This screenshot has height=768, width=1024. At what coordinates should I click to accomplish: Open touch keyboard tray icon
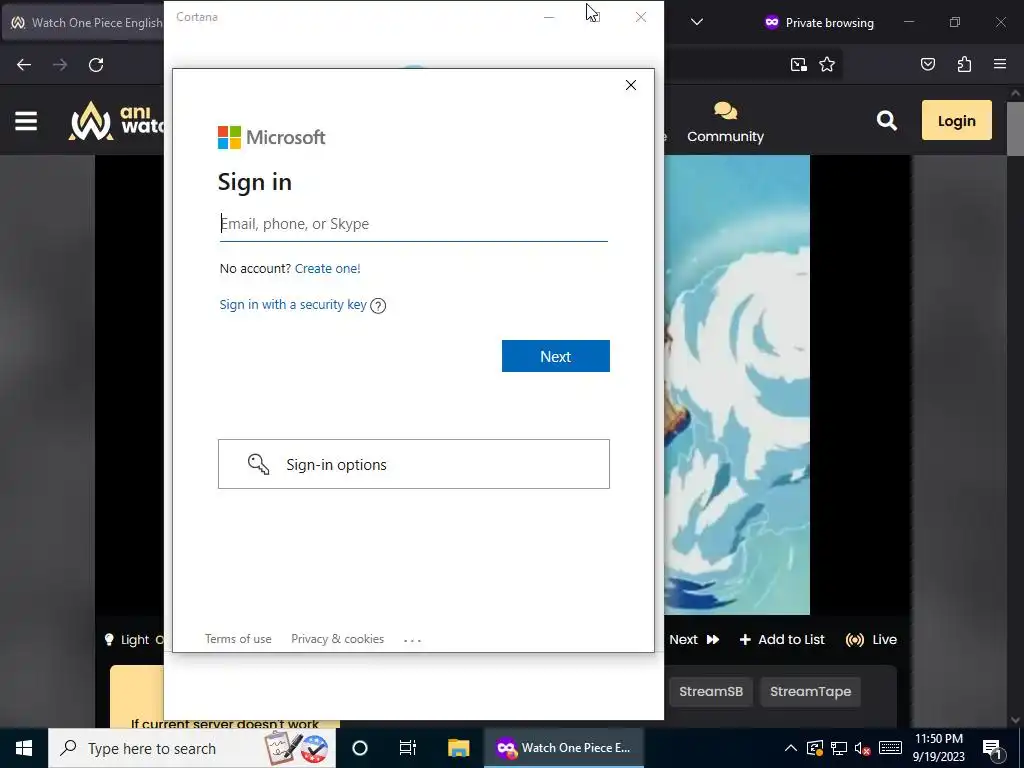click(x=890, y=748)
